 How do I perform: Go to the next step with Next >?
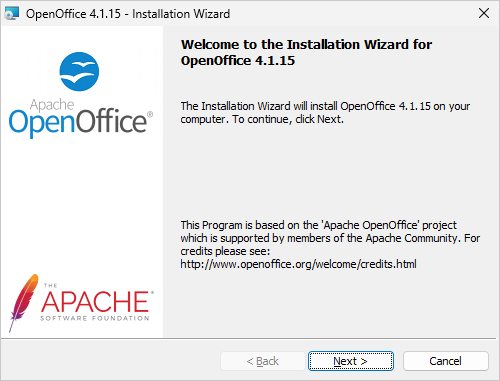point(351,361)
